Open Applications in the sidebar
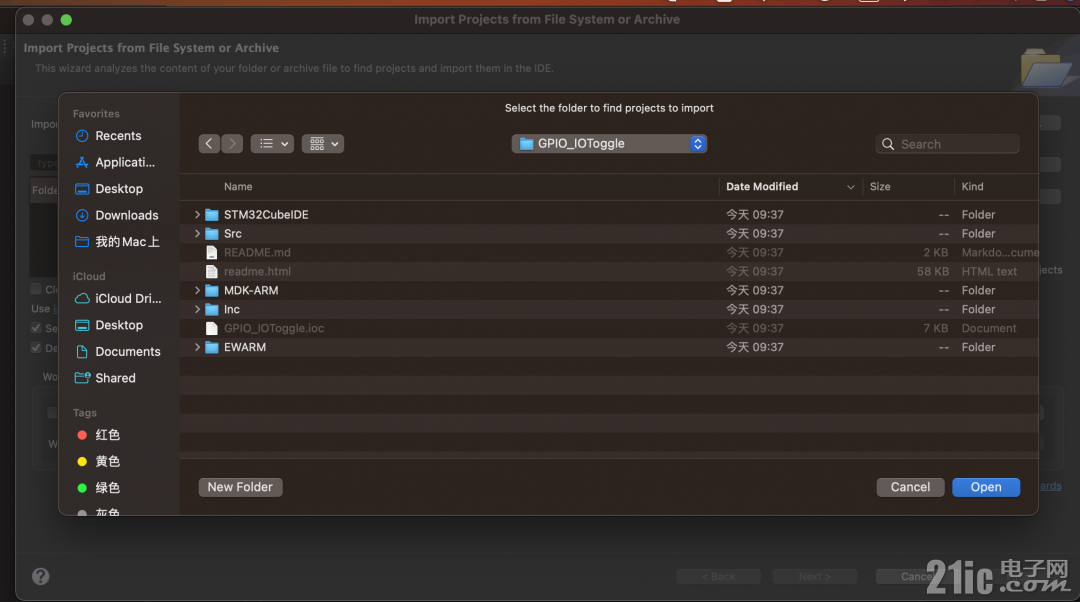This screenshot has width=1080, height=602. 125,163
